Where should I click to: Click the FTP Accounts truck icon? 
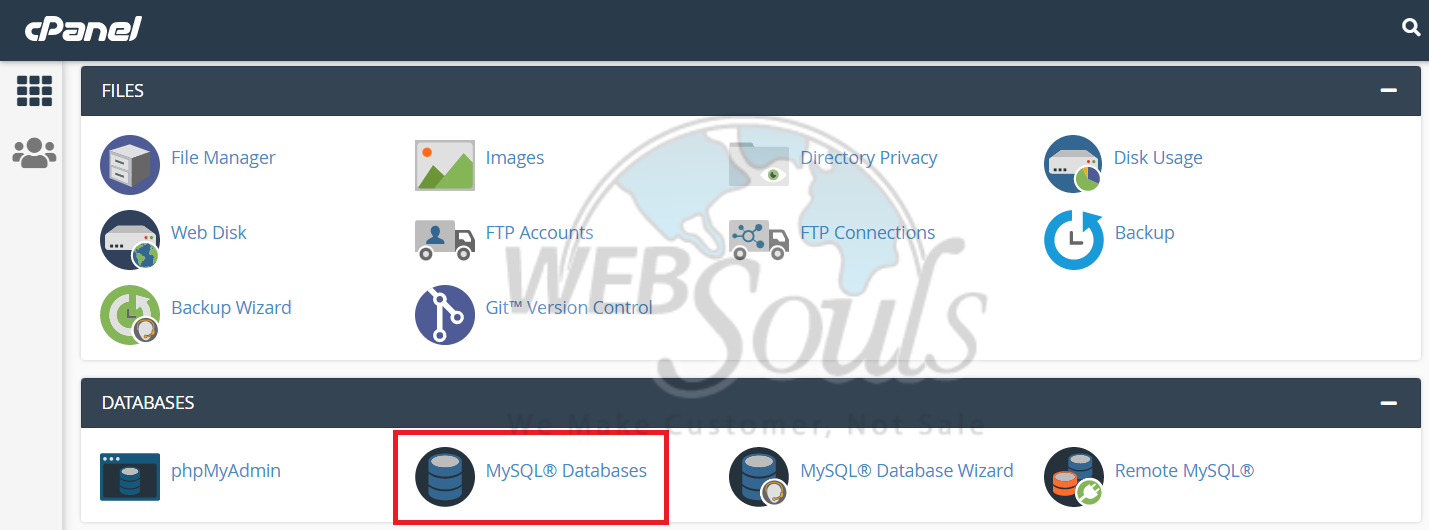tap(445, 240)
